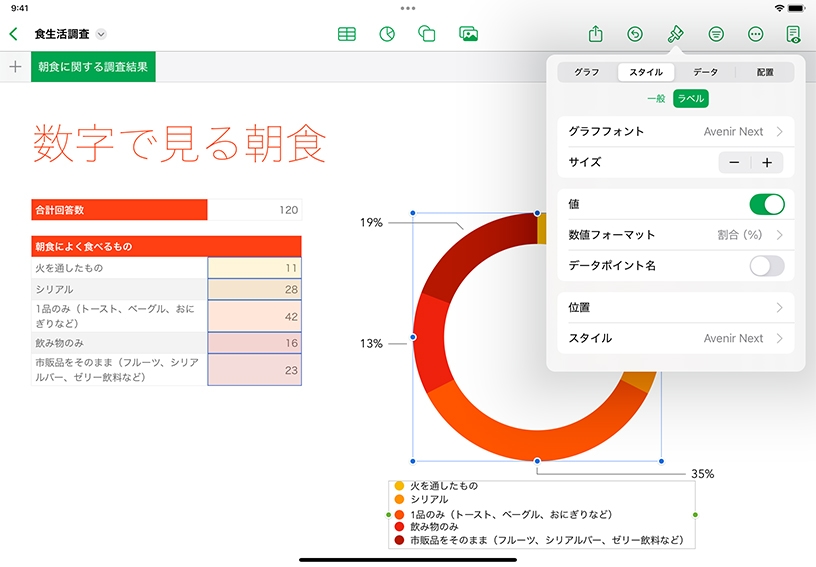
Task: Select the 朝食に関する調査結果 sheet tab
Action: point(93,67)
